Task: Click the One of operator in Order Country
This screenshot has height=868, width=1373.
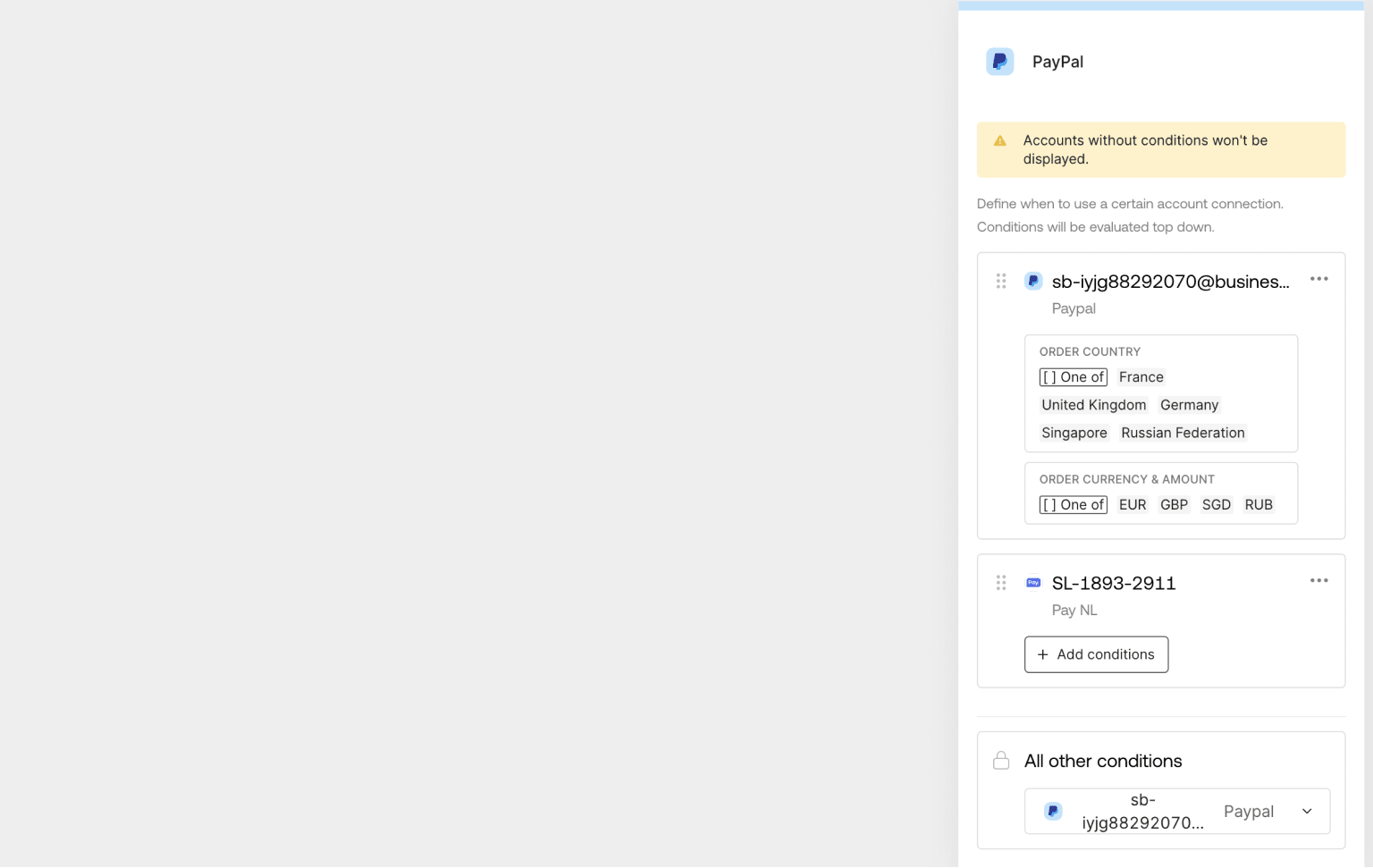Action: (x=1073, y=377)
